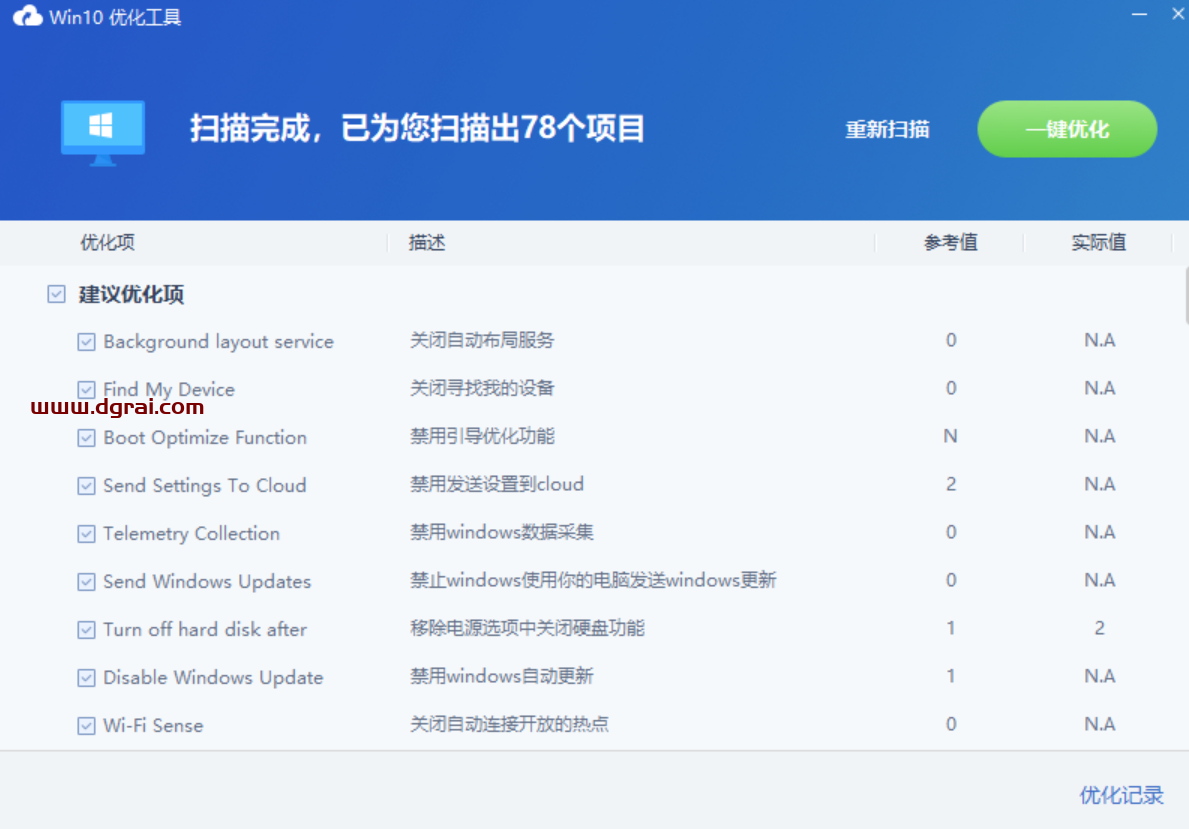
Task: Click the 优化项 column header
Action: click(x=106, y=242)
